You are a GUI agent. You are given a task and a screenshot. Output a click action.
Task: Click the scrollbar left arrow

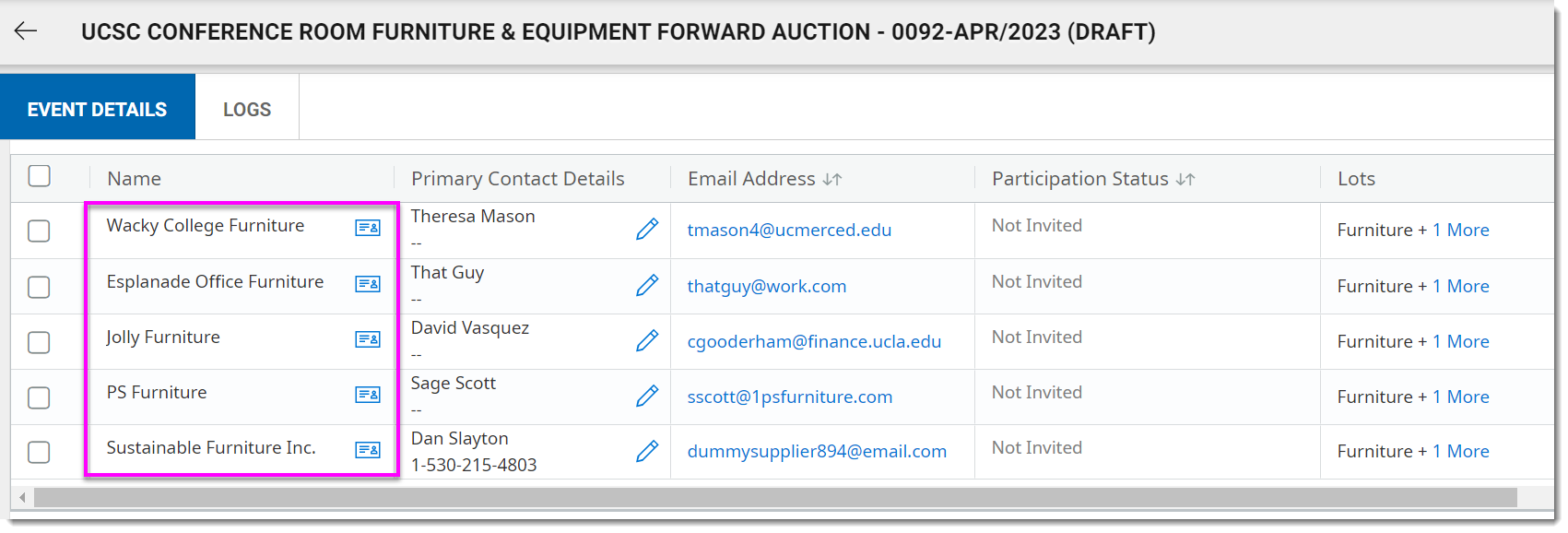tap(22, 498)
